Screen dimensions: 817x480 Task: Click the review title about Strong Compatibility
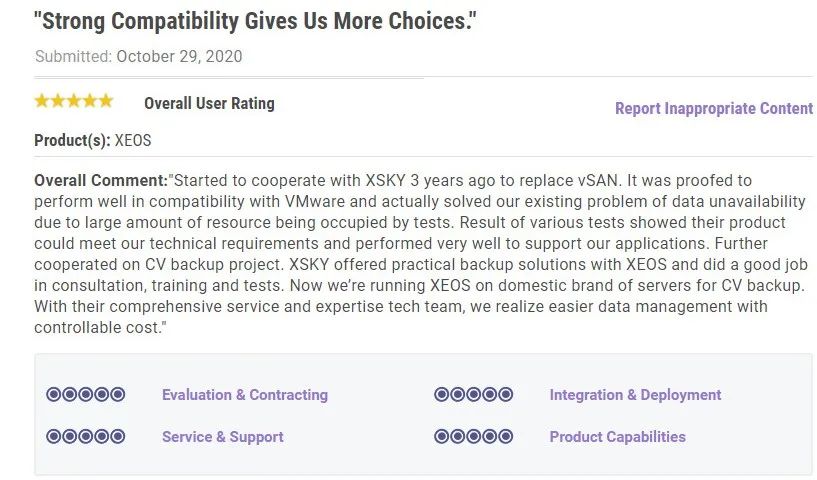pyautogui.click(x=255, y=21)
